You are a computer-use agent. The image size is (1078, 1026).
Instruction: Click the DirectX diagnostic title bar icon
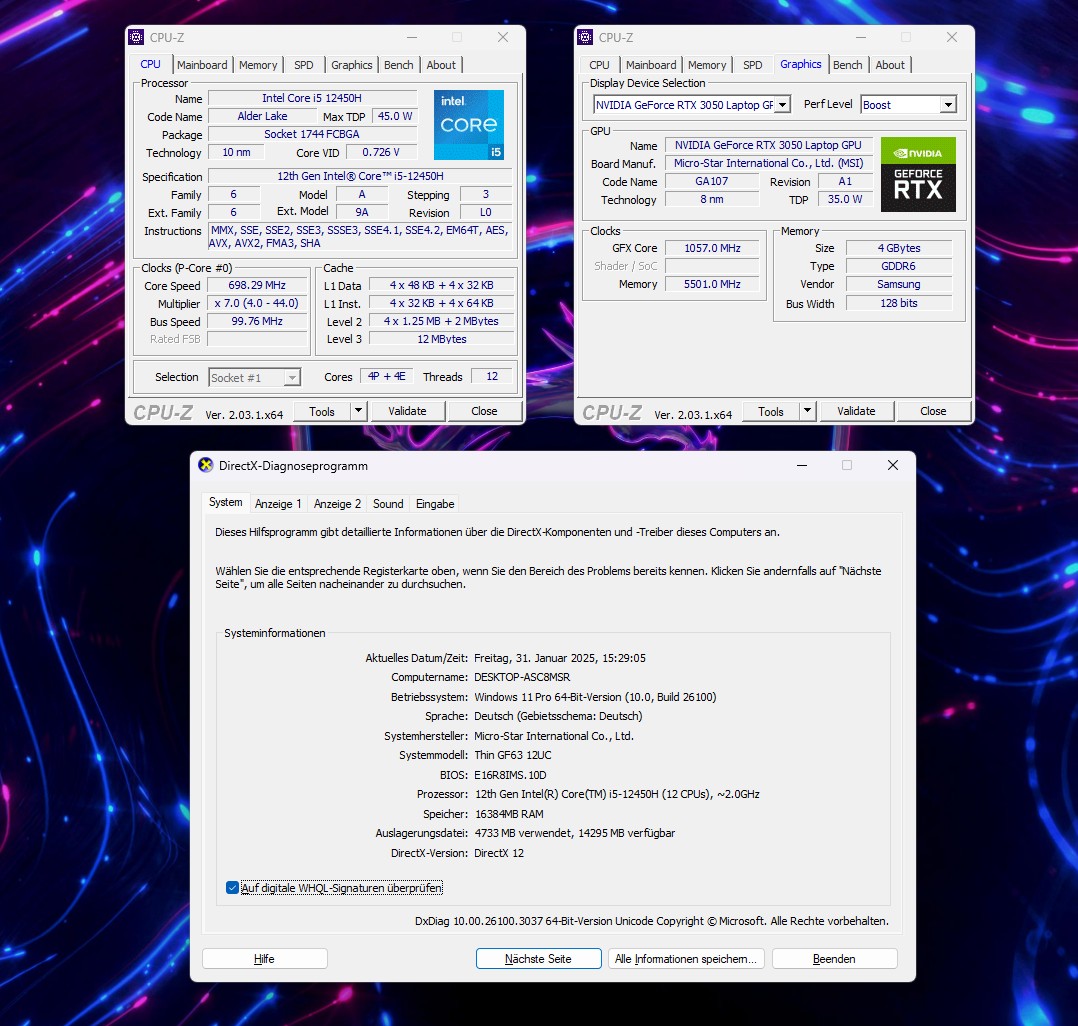(206, 465)
